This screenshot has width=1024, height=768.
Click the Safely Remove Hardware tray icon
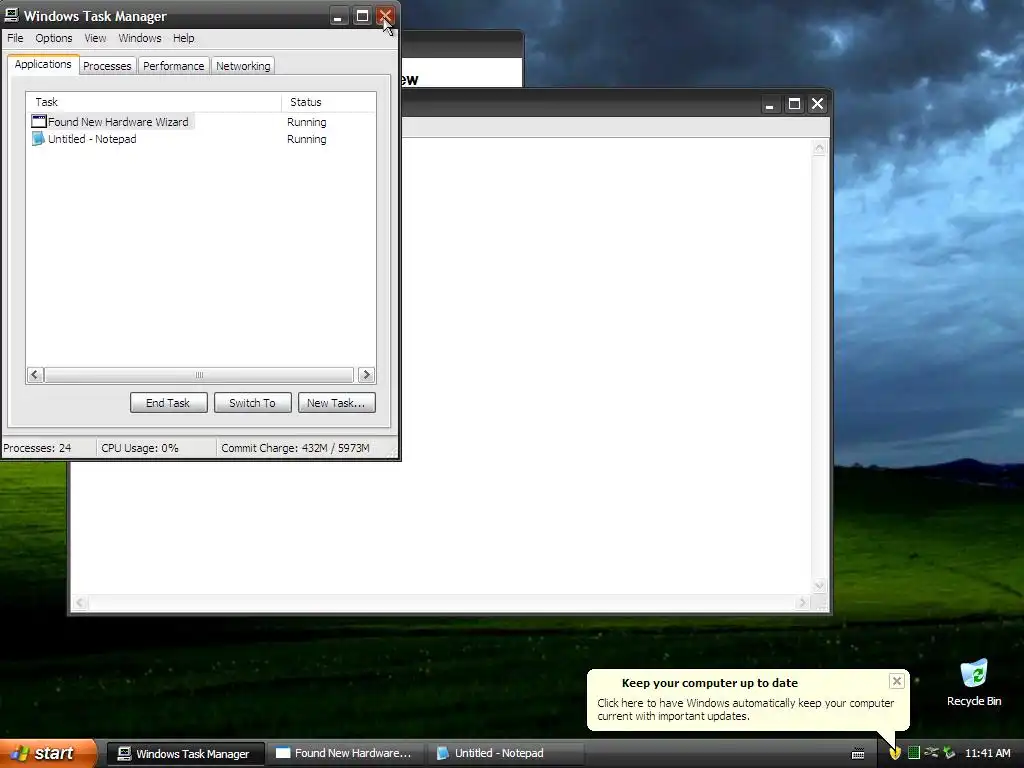(x=950, y=753)
